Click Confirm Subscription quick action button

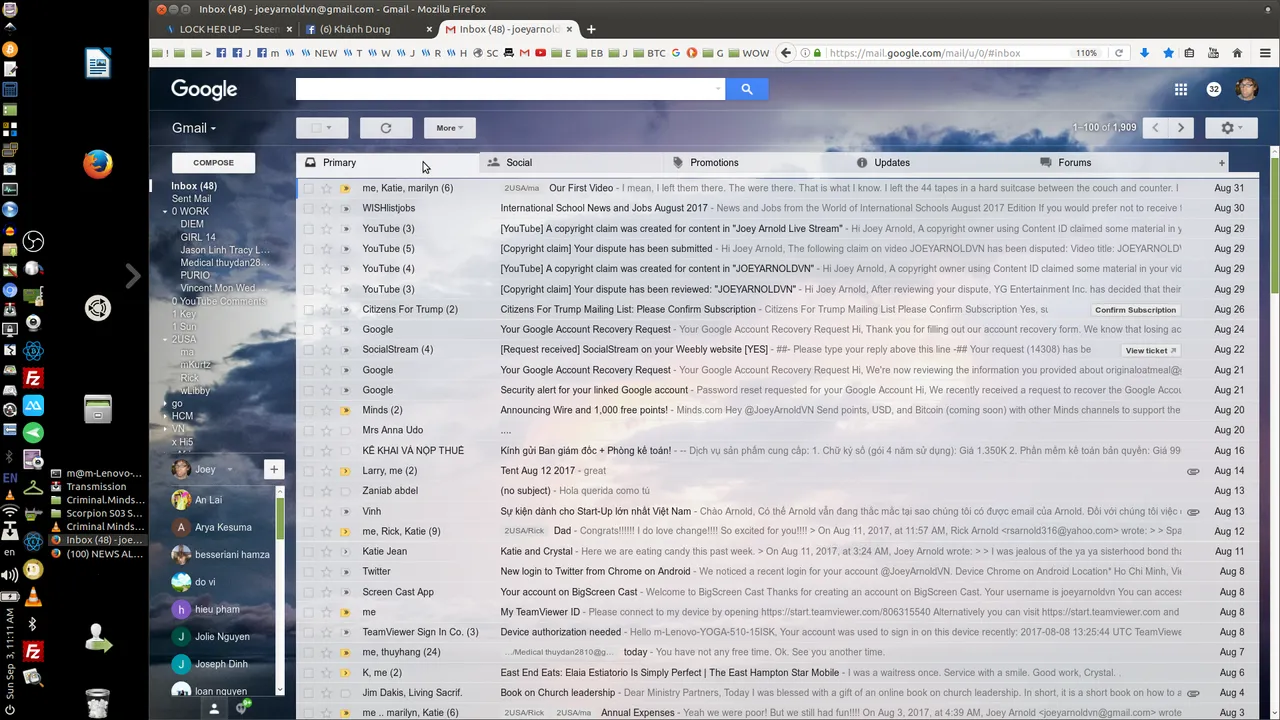1135,310
